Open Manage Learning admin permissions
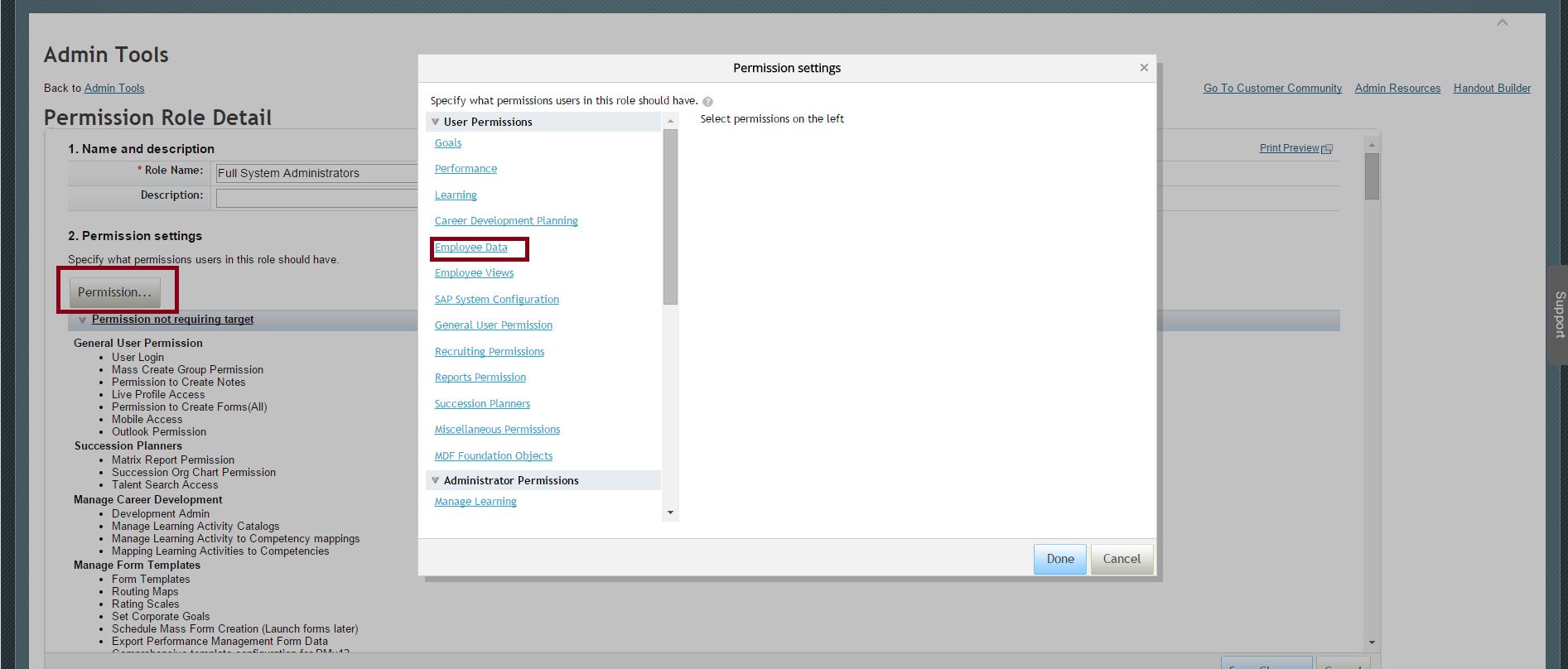 [x=475, y=502]
